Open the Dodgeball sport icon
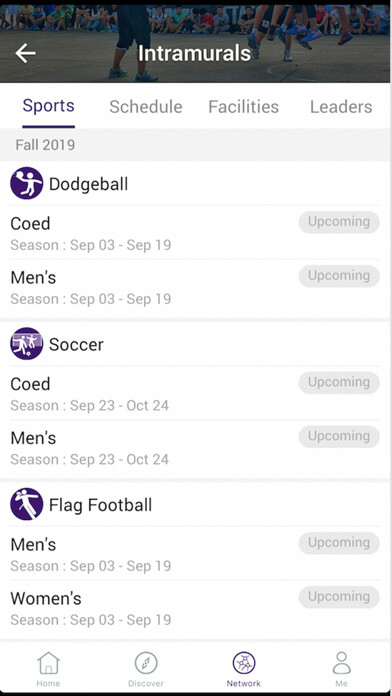Image resolution: width=392 pixels, height=696 pixels. [x=27, y=183]
